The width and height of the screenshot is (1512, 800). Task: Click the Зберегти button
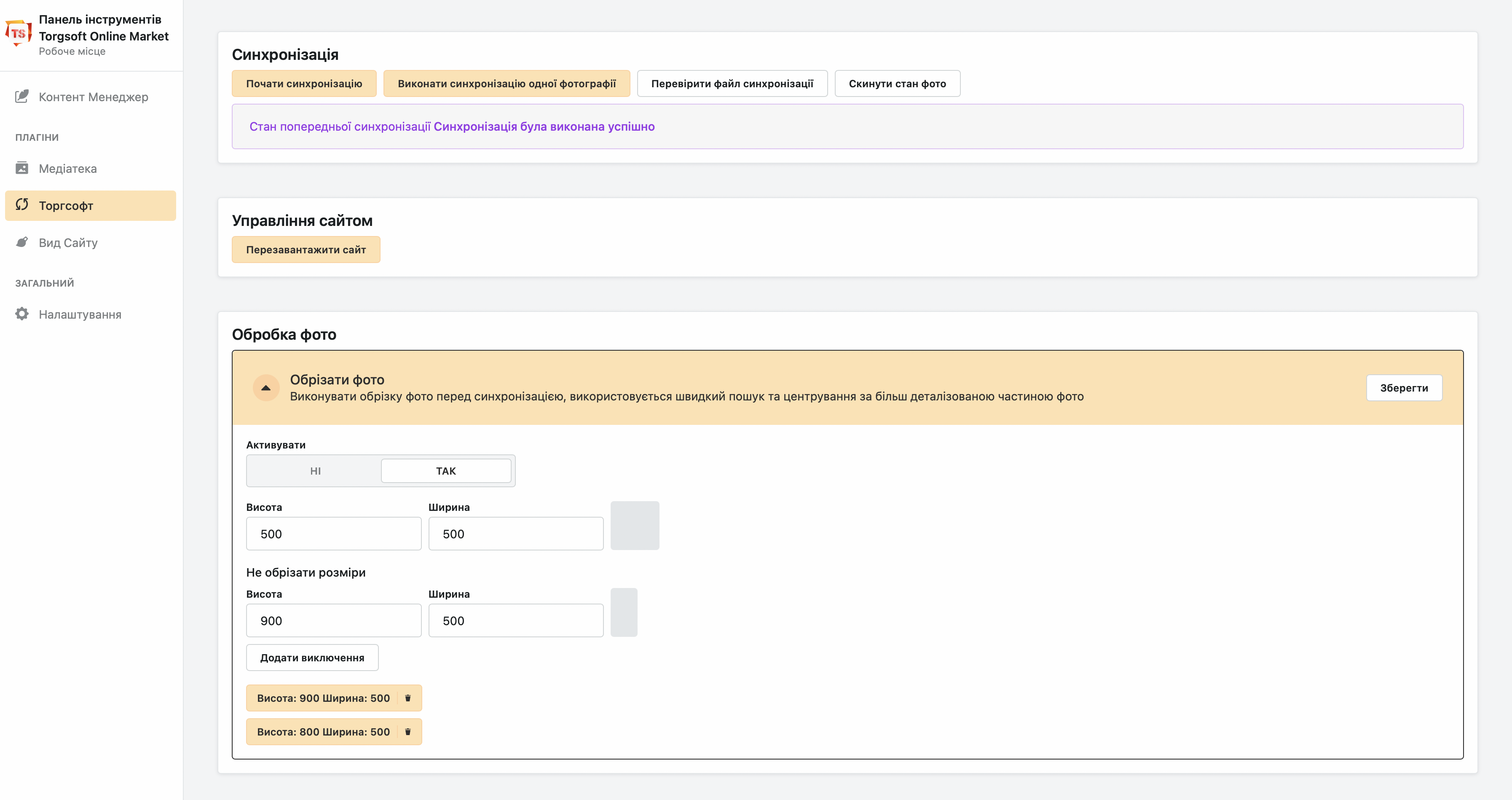click(1403, 388)
